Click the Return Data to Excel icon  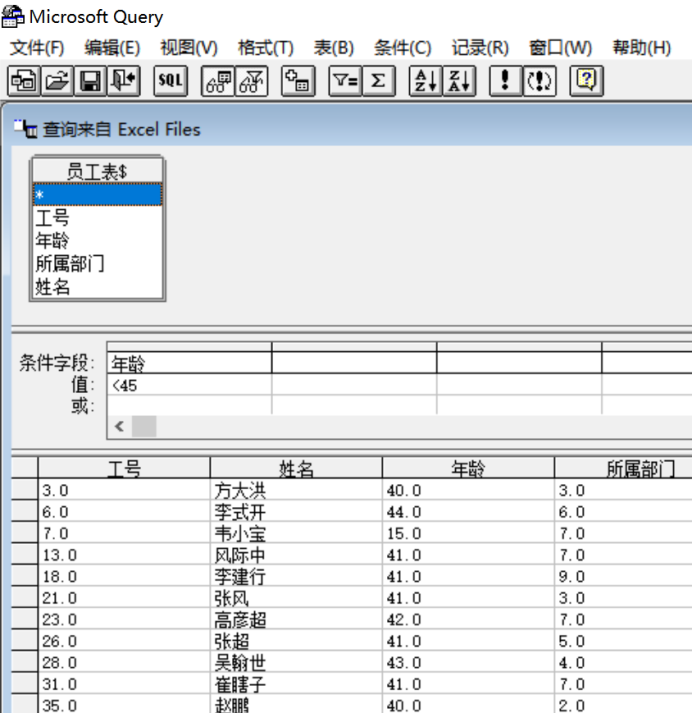coord(123,81)
